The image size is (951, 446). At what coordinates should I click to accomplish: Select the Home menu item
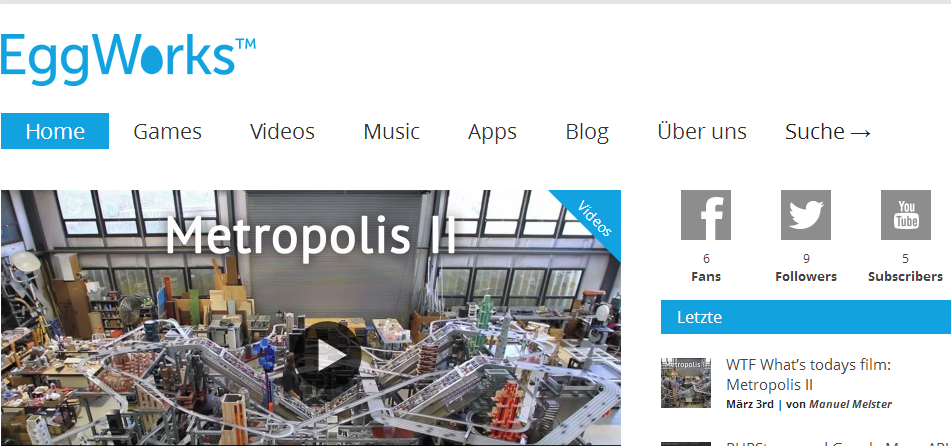pos(55,131)
